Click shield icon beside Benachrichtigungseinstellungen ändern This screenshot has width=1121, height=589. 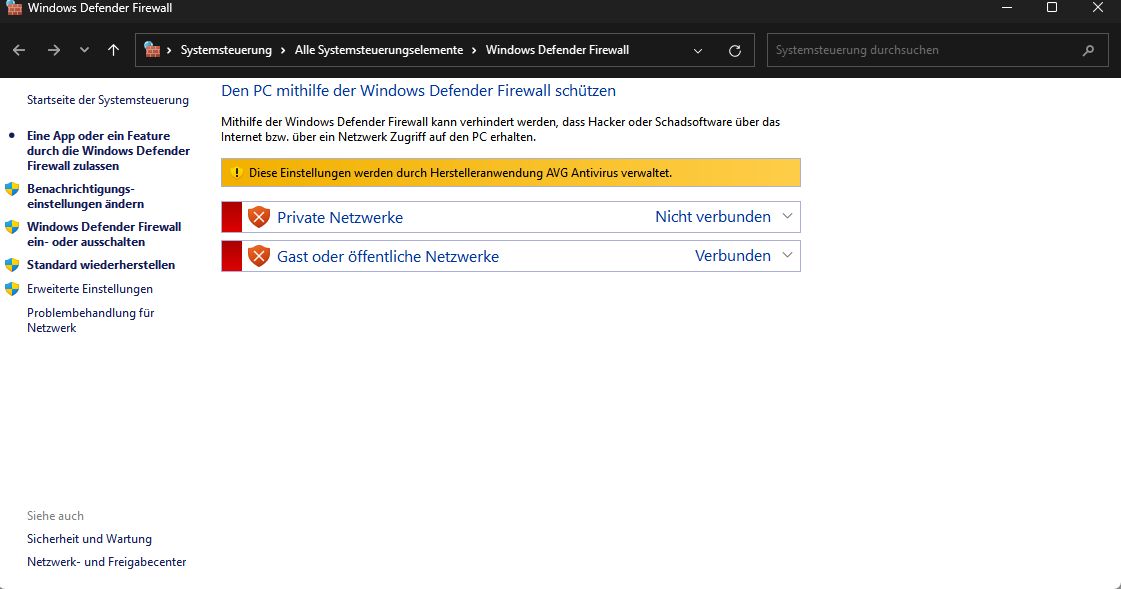pos(12,189)
